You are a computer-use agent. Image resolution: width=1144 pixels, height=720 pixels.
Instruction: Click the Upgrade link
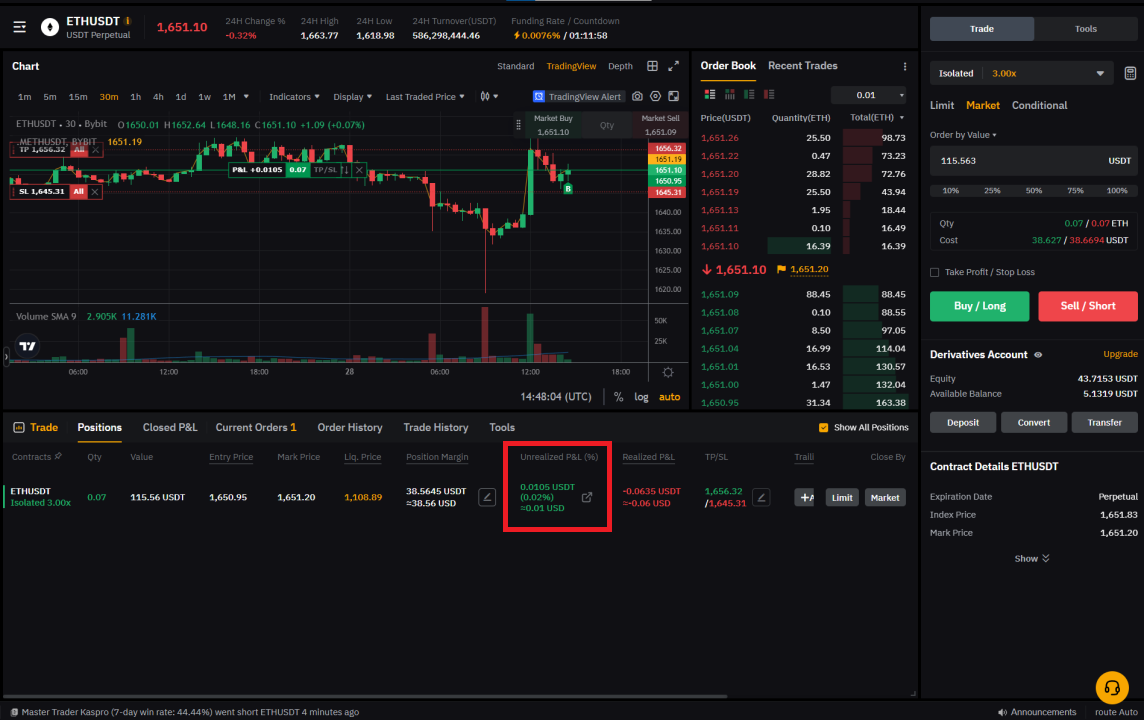click(x=1120, y=354)
